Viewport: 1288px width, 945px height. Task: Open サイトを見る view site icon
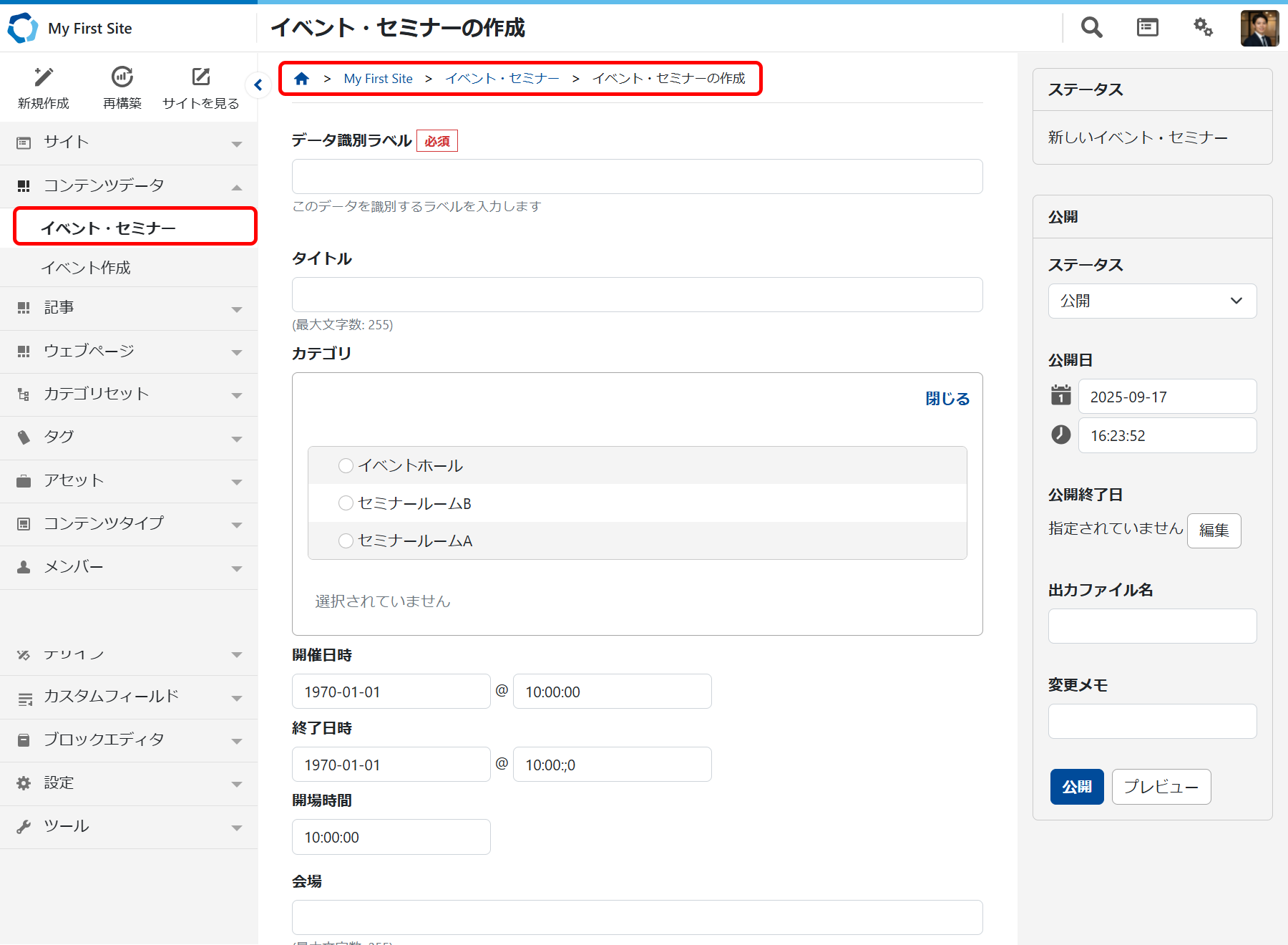(201, 77)
